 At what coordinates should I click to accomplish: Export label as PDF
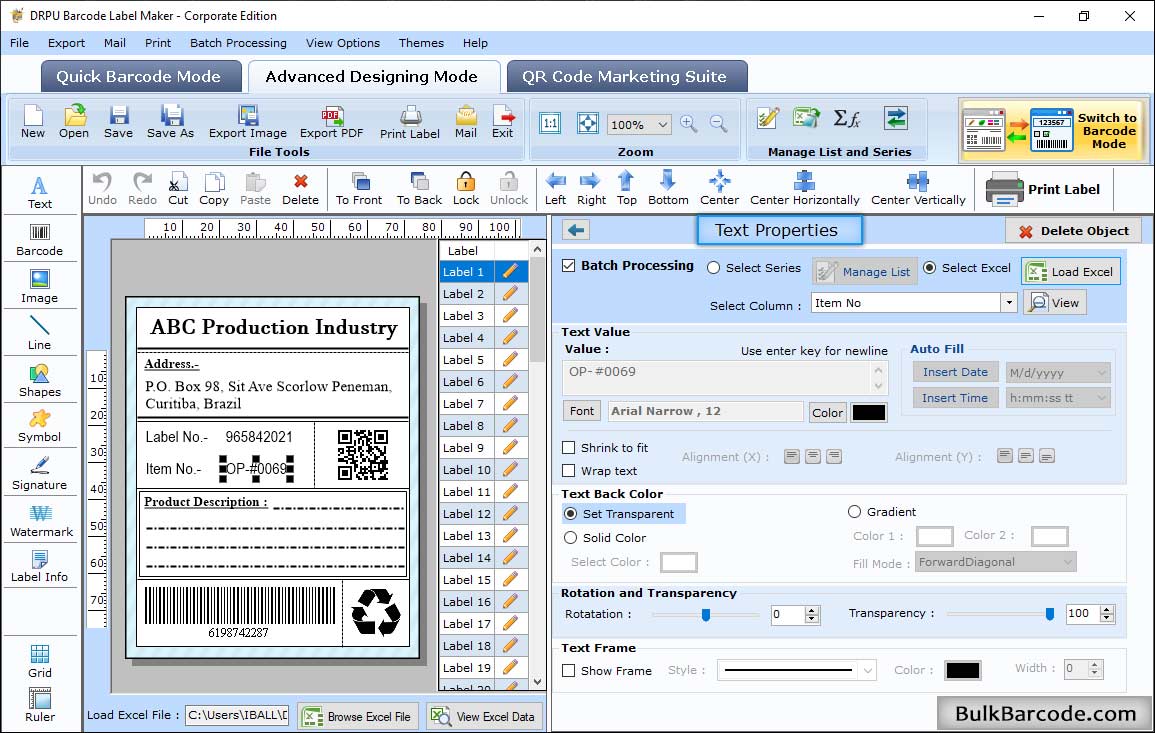click(331, 122)
